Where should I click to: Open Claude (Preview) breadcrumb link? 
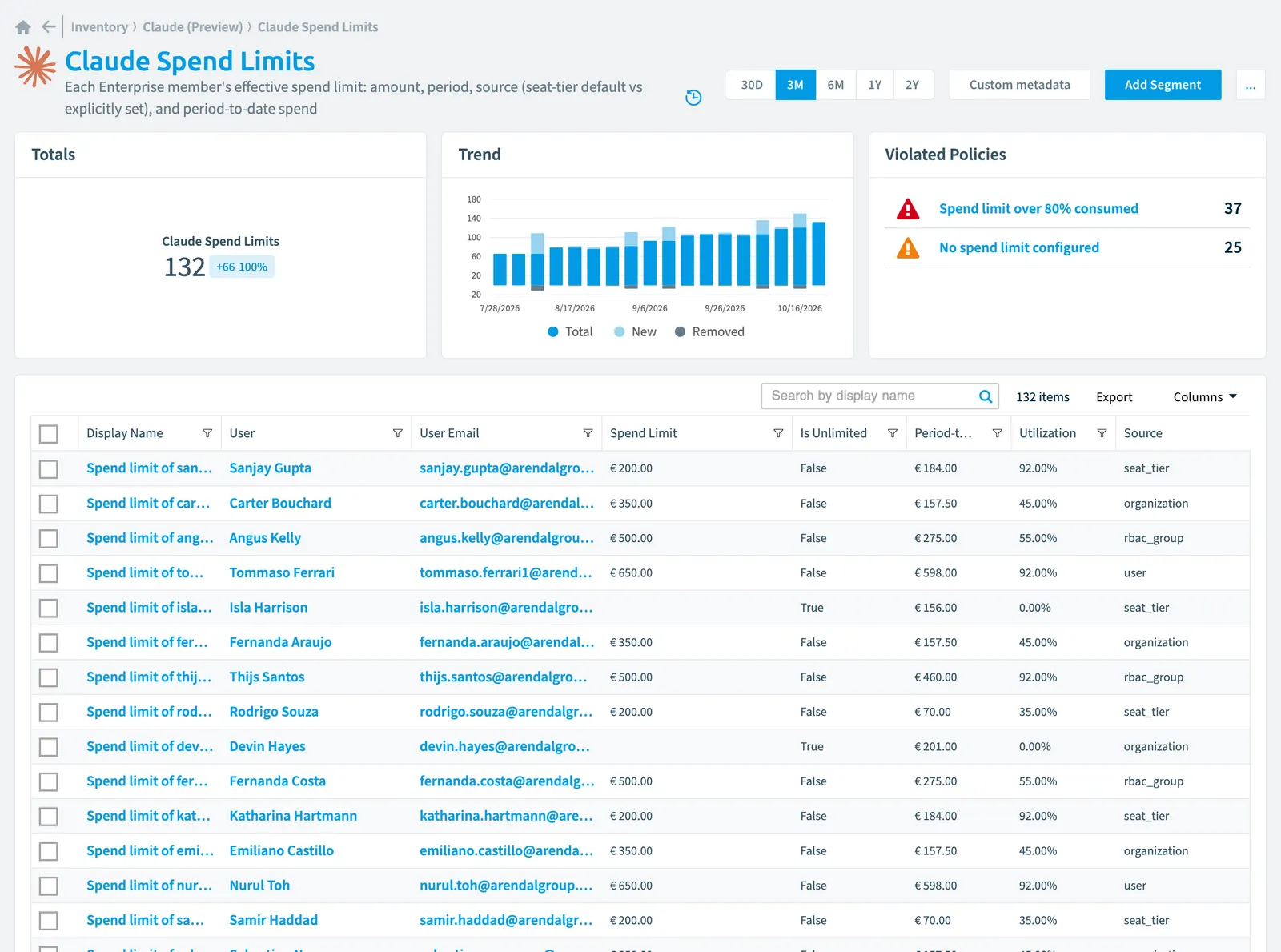tap(193, 27)
